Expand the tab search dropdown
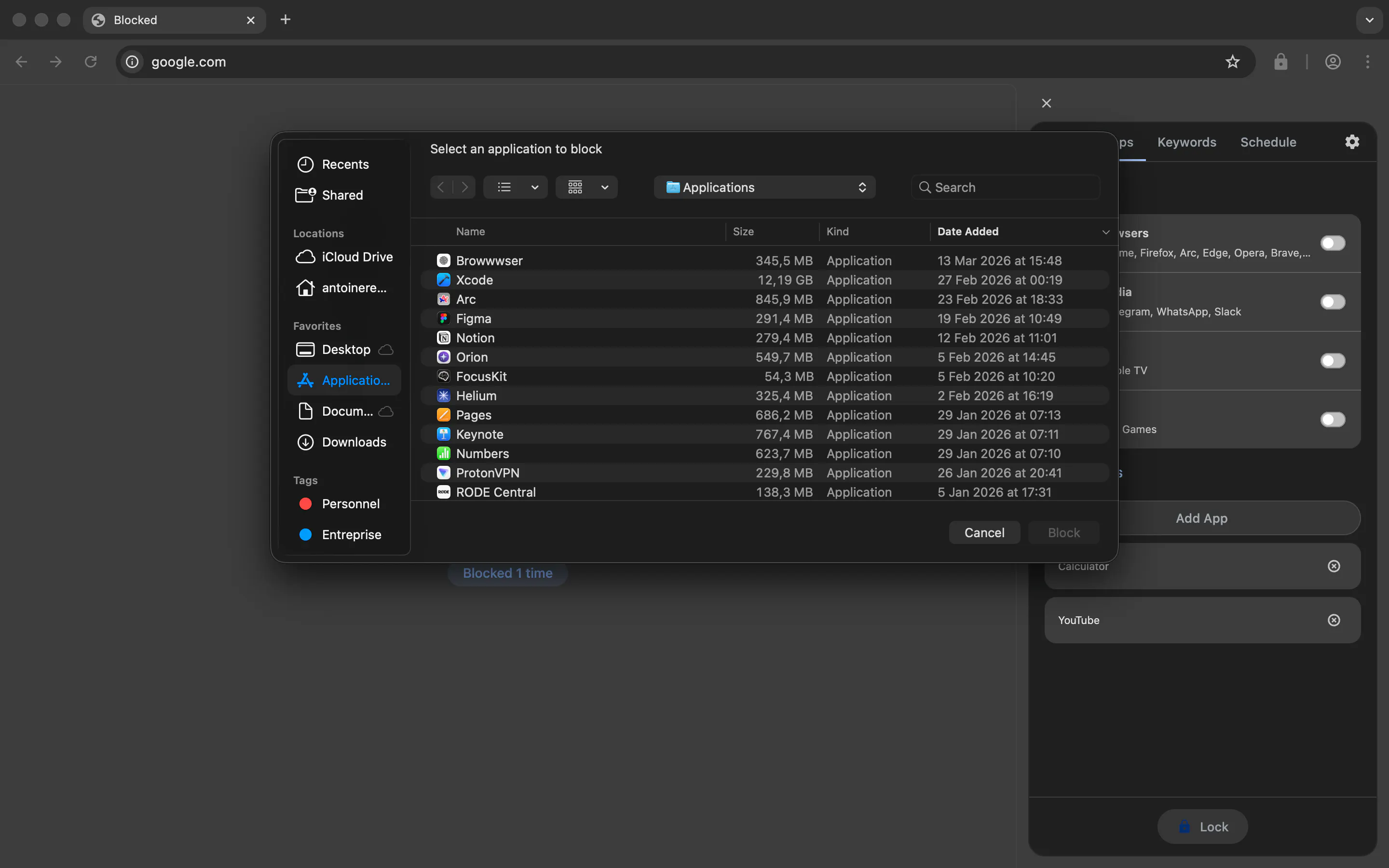1389x868 pixels. point(1370,20)
